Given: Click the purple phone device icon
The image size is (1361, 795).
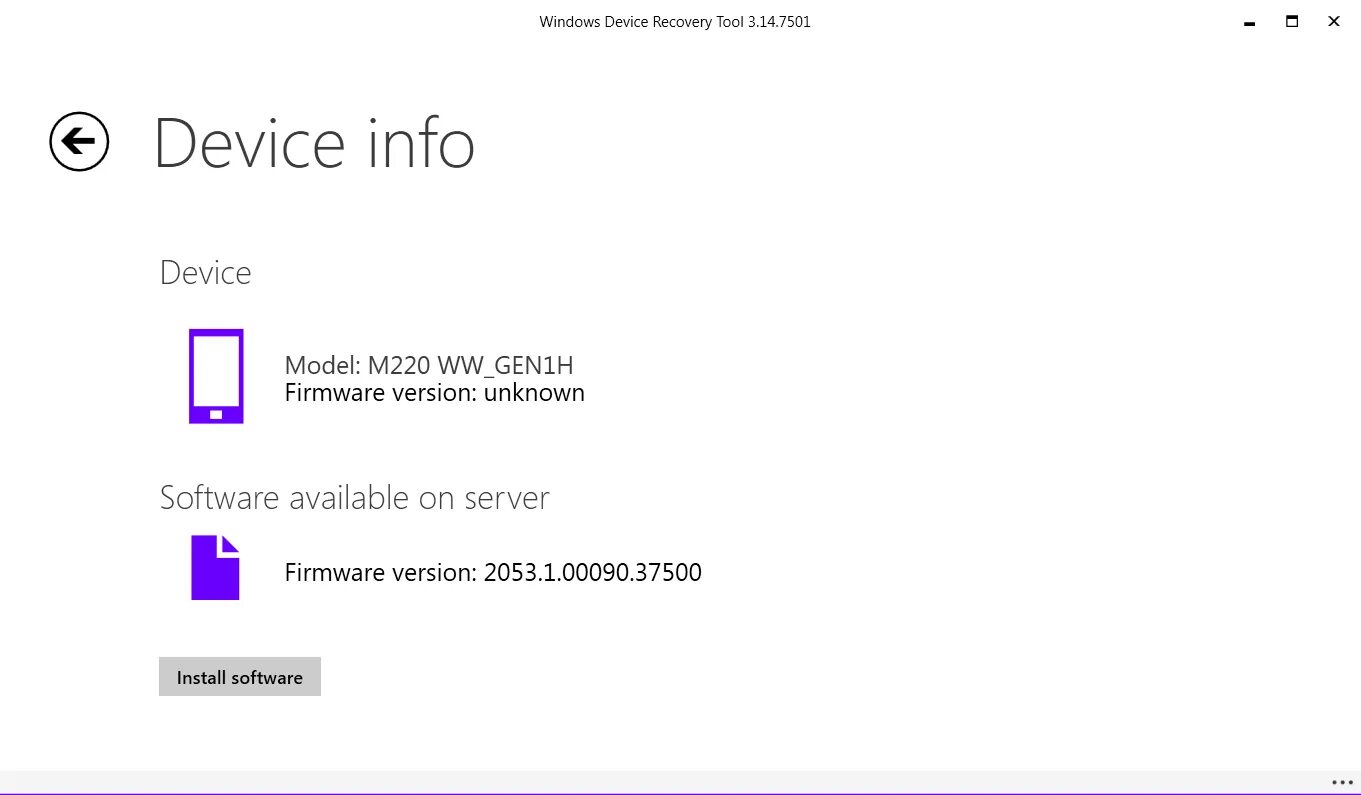Looking at the screenshot, I should 216,376.
